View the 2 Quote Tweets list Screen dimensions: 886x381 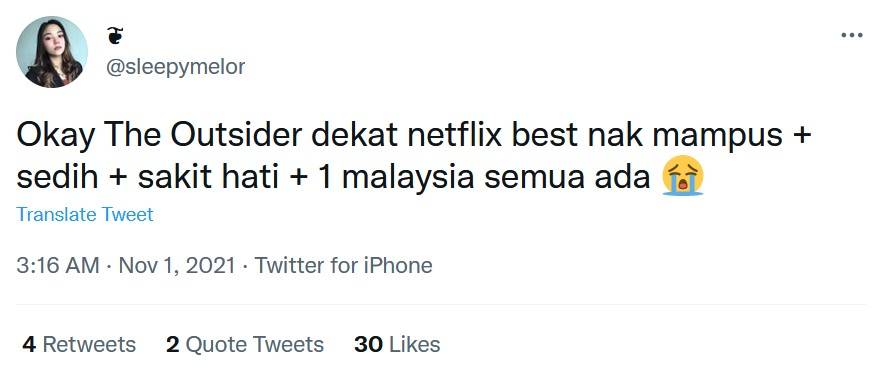[x=245, y=344]
